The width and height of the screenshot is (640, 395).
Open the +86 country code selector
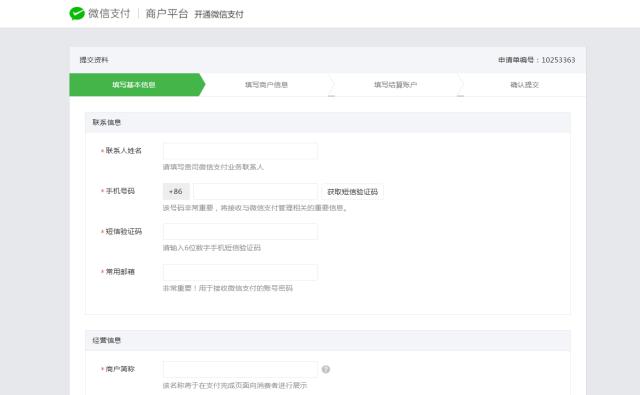click(x=176, y=192)
